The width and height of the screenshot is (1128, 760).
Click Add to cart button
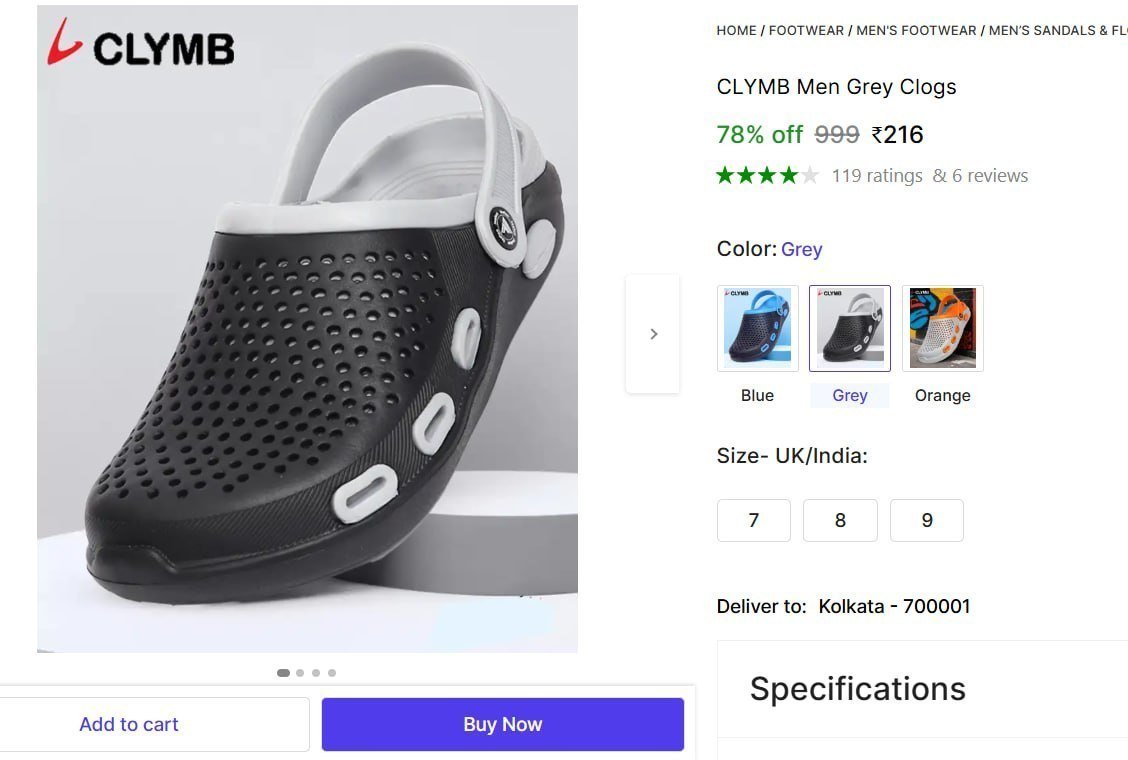pyautogui.click(x=129, y=724)
